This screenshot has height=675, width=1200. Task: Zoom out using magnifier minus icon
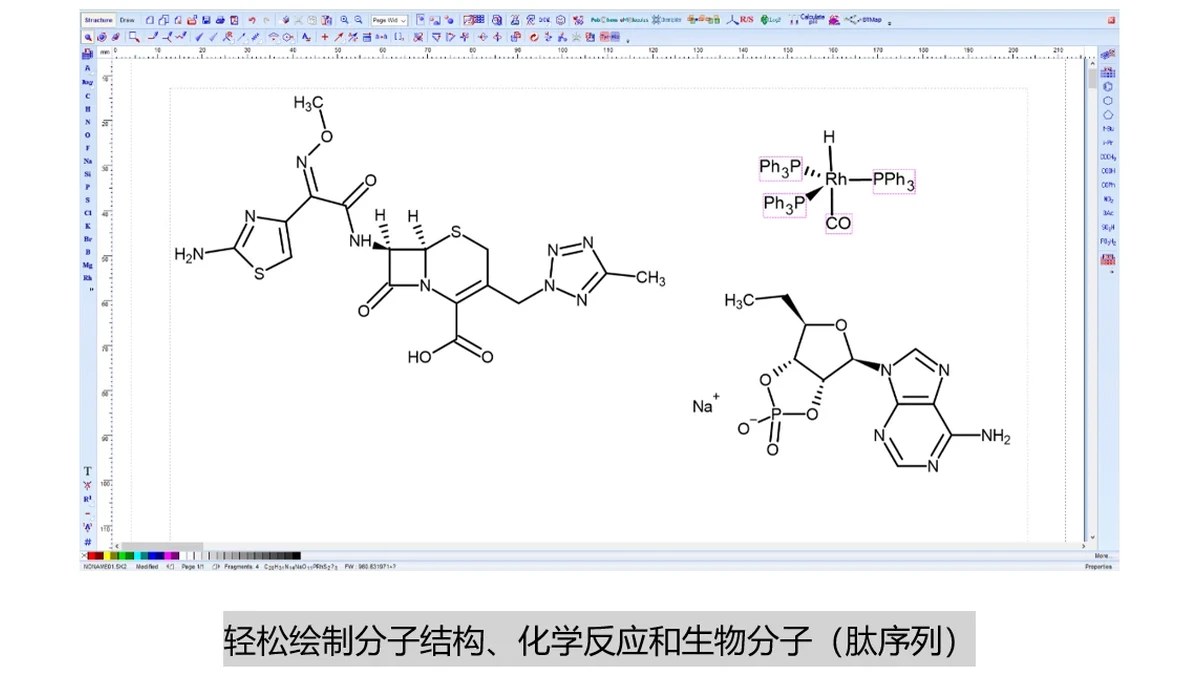coord(358,20)
